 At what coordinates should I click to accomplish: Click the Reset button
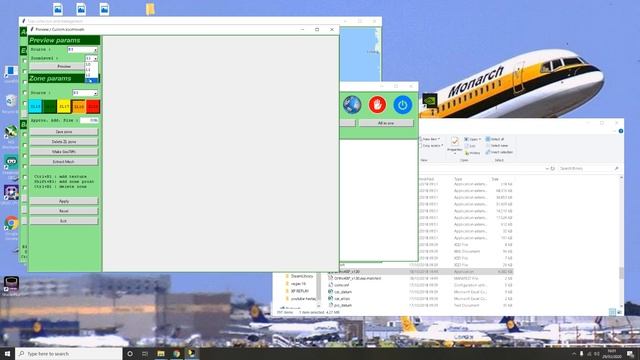coord(64,211)
